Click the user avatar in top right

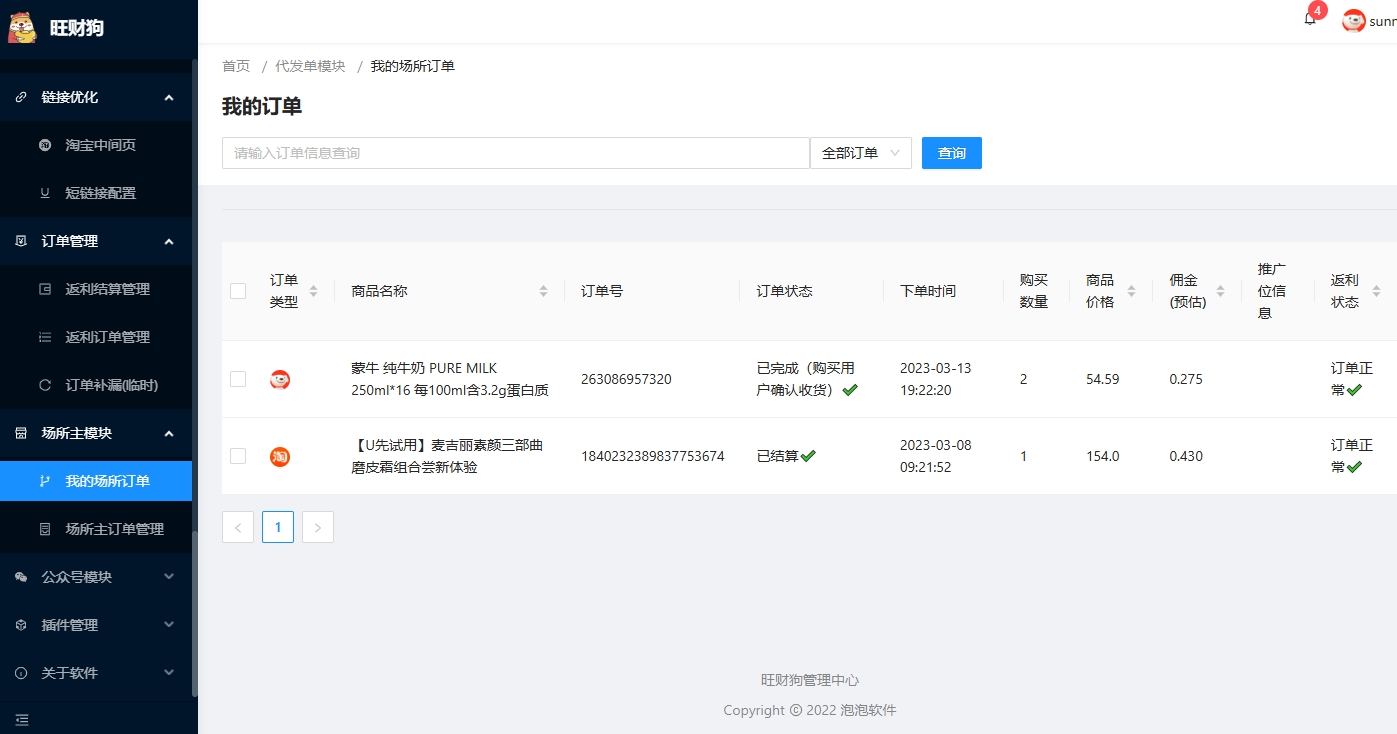(x=1354, y=21)
